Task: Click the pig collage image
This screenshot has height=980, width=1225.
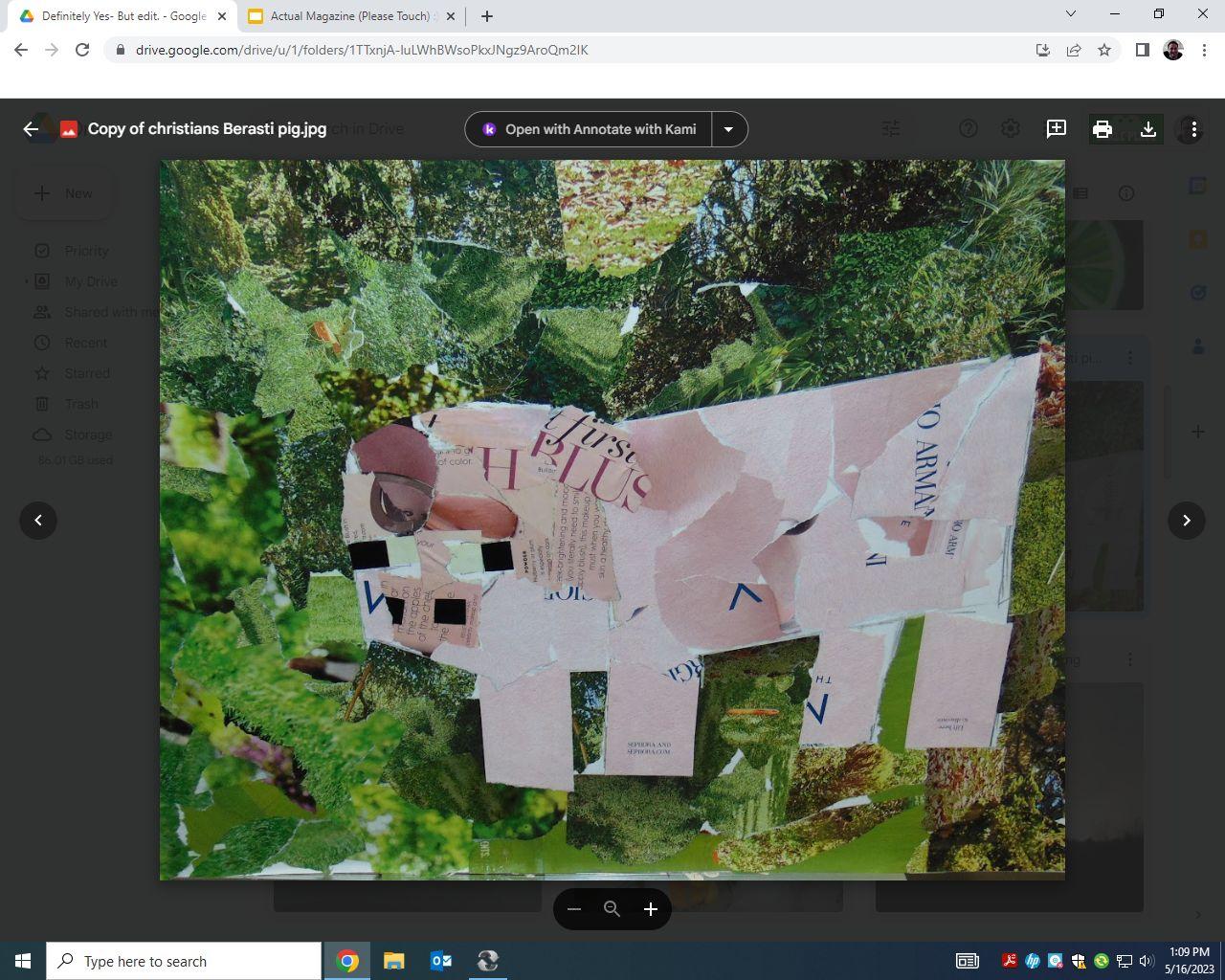Action: pos(612,520)
